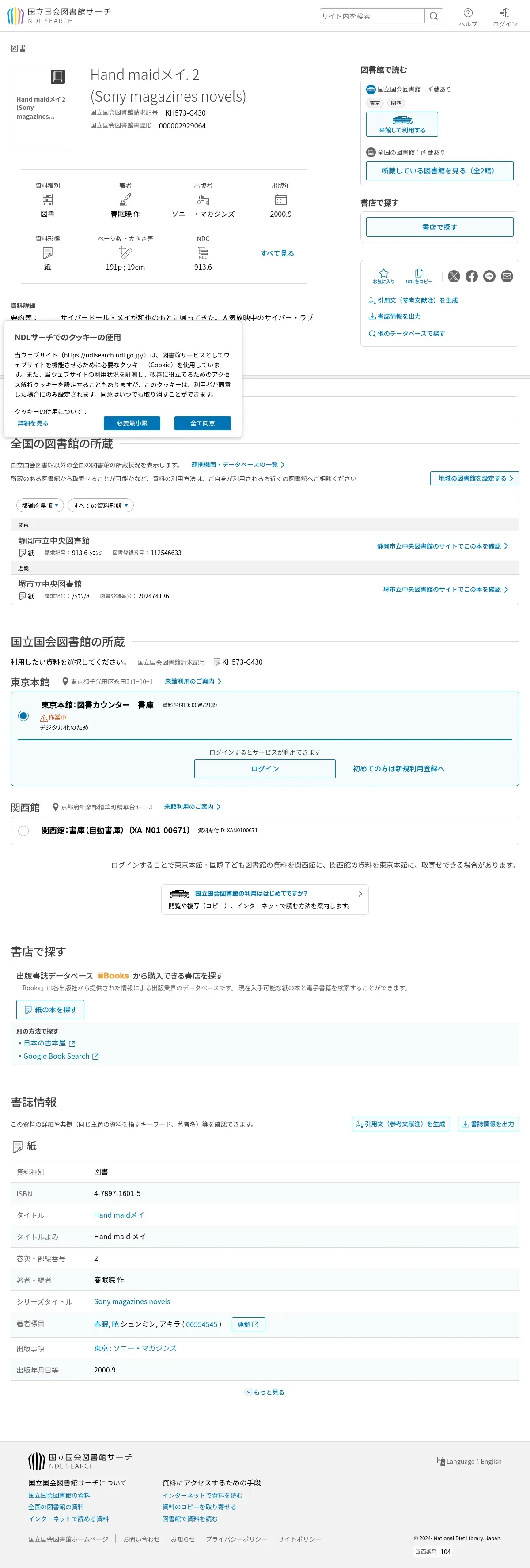This screenshot has height=1568, width=530.
Task: Add to favorites with お気に入り star icon
Action: coord(384,276)
